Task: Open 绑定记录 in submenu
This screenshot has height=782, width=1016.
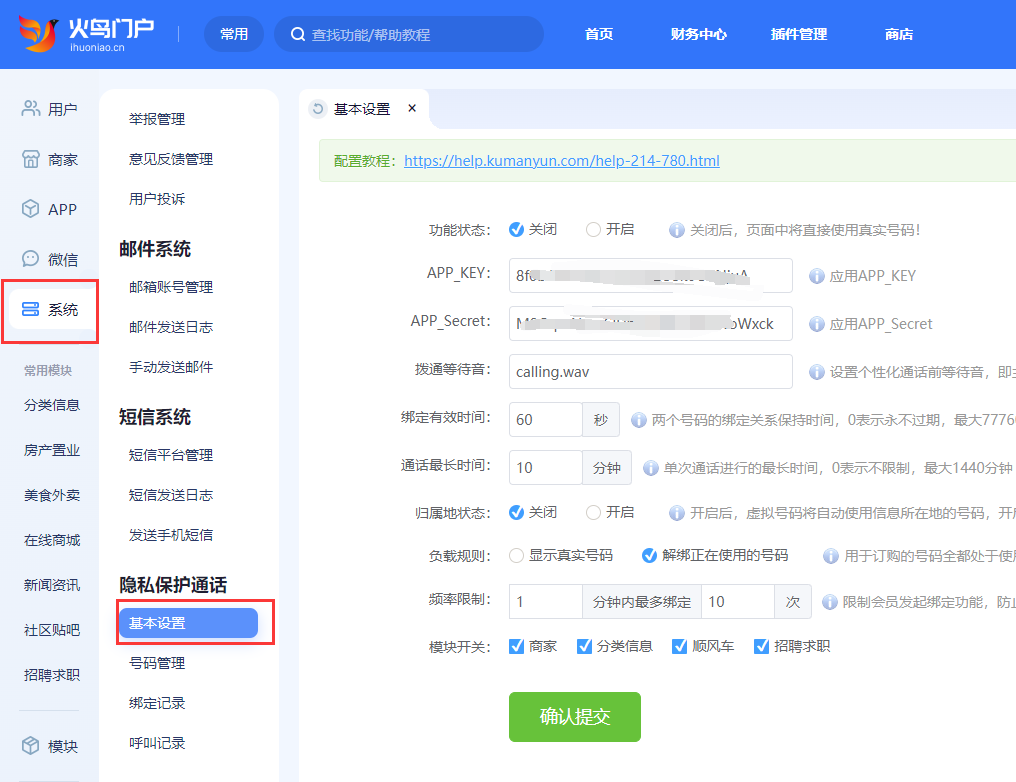Action: point(157,703)
